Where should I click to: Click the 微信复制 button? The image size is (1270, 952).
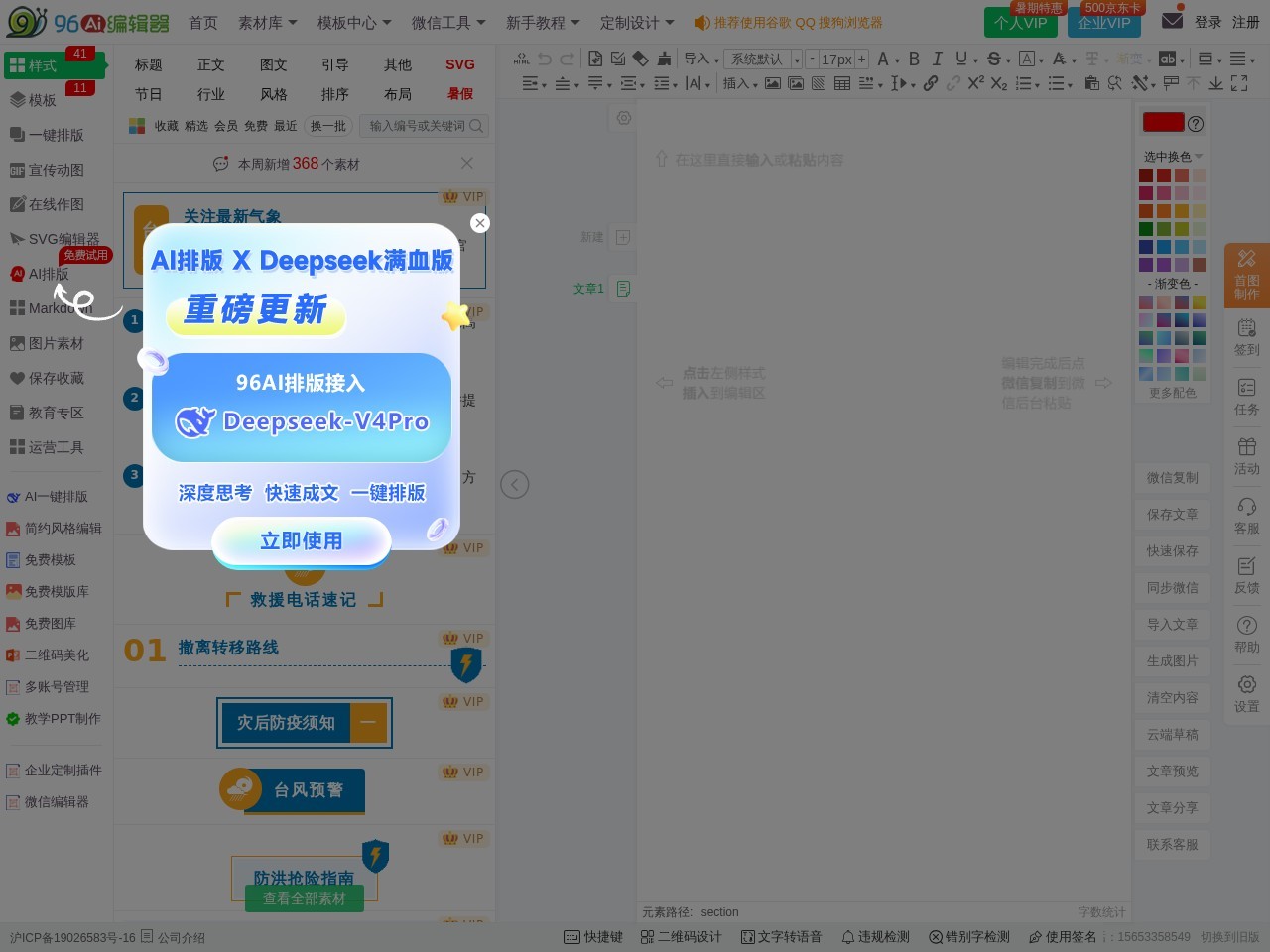(x=1173, y=478)
